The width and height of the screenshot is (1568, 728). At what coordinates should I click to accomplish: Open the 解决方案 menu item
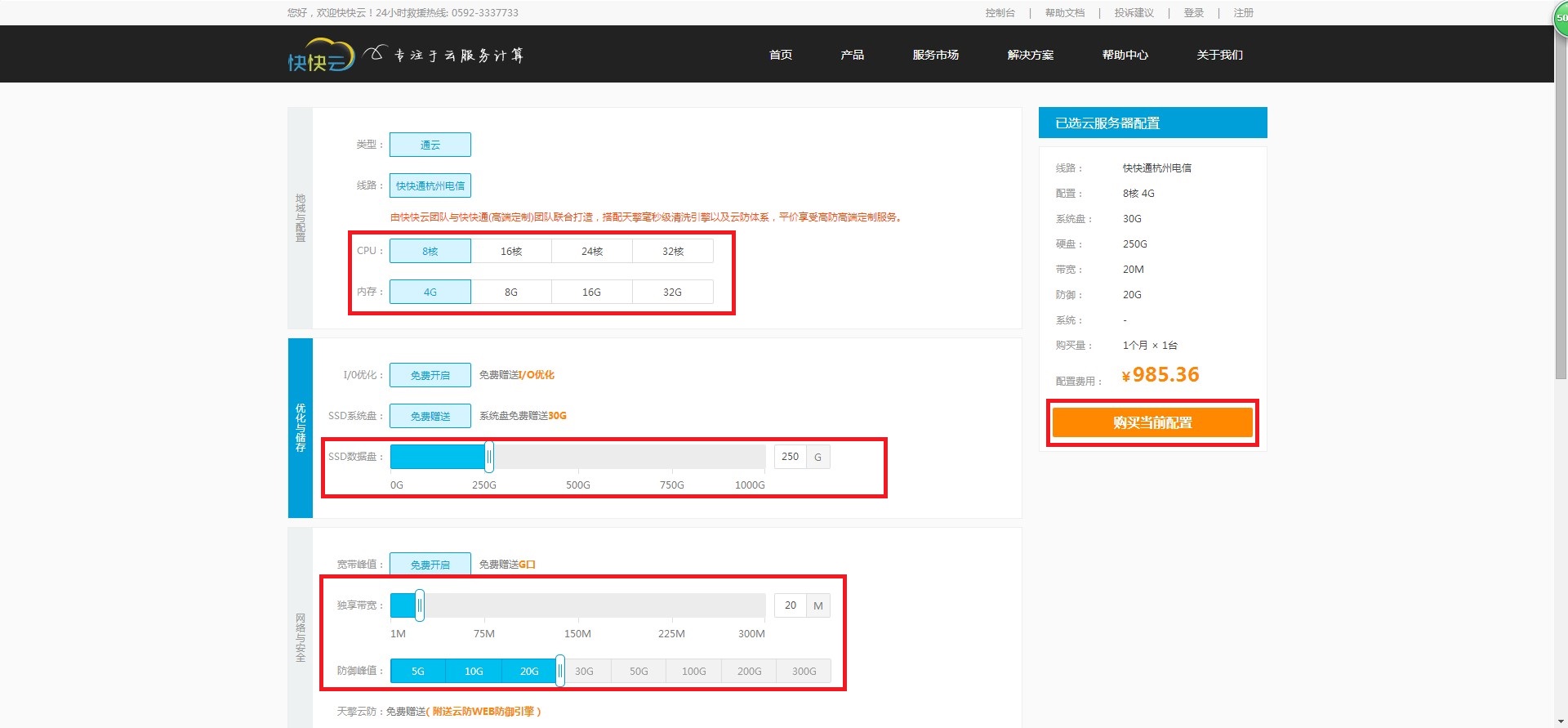click(x=1031, y=55)
